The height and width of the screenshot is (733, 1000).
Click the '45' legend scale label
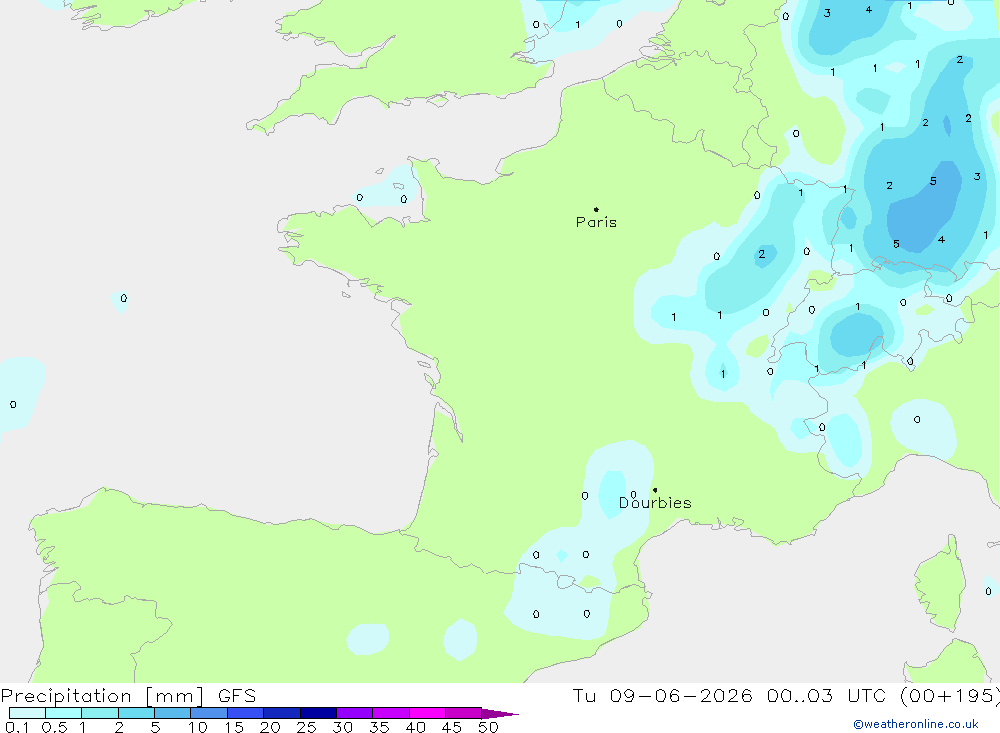pos(452,727)
